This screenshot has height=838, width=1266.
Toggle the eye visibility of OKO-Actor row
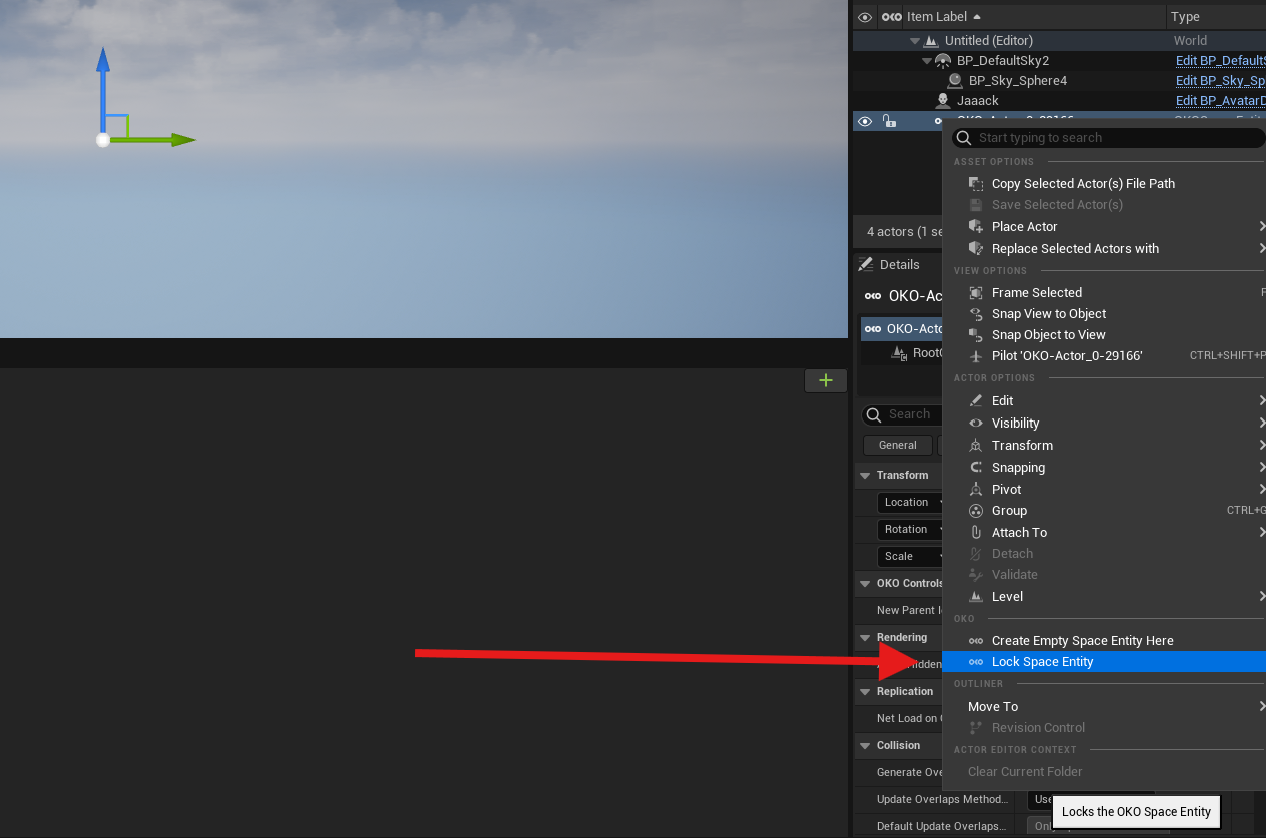[x=865, y=122]
